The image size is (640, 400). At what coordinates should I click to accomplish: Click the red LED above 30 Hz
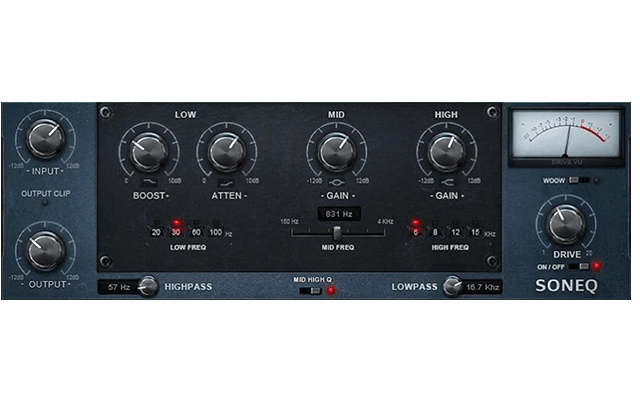pos(176,223)
